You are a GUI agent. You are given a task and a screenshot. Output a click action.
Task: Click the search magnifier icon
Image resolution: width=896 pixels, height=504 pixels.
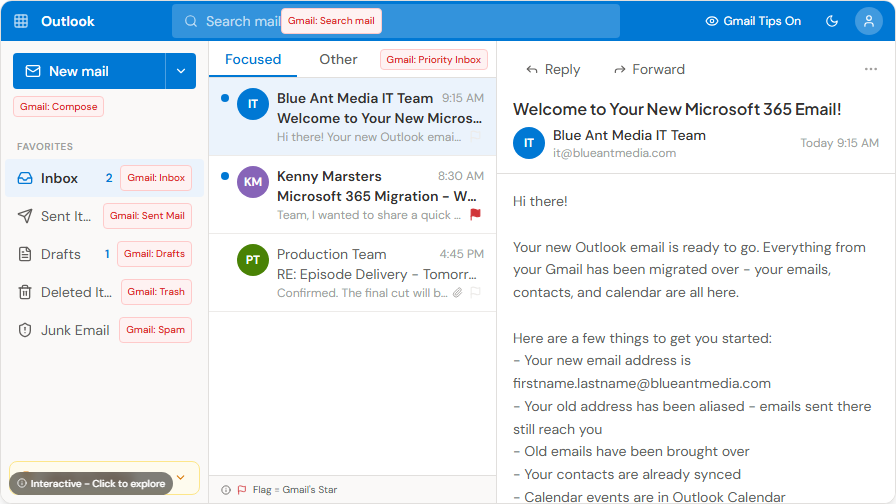coord(191,21)
